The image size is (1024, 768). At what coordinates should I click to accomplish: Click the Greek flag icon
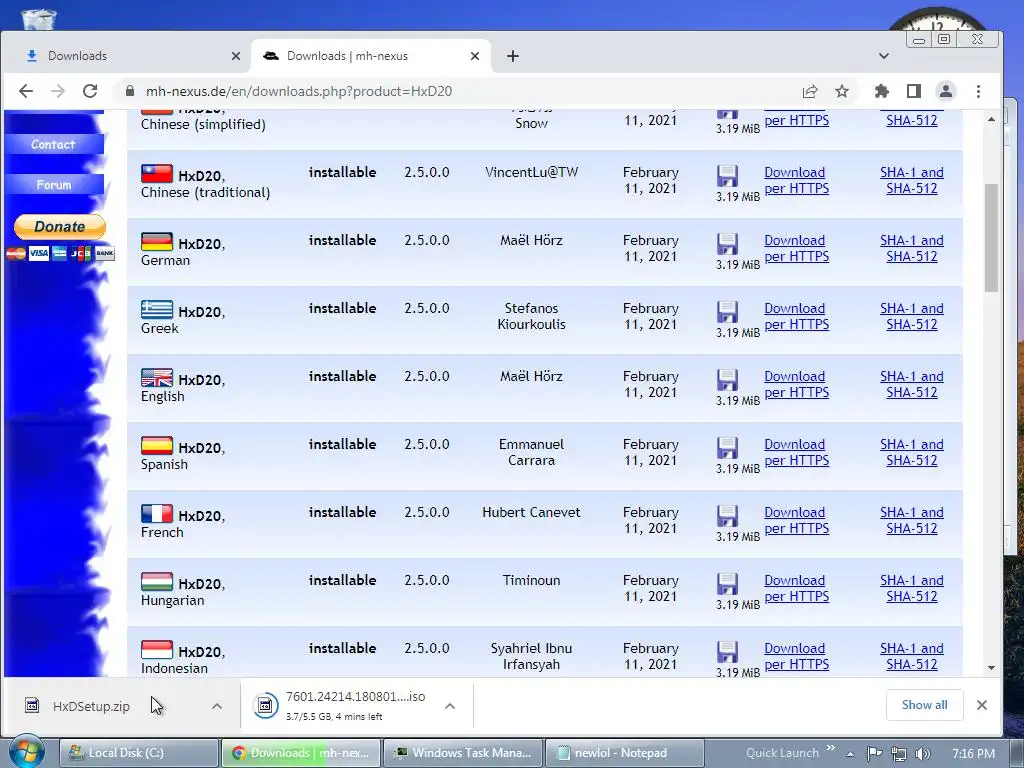(x=157, y=310)
